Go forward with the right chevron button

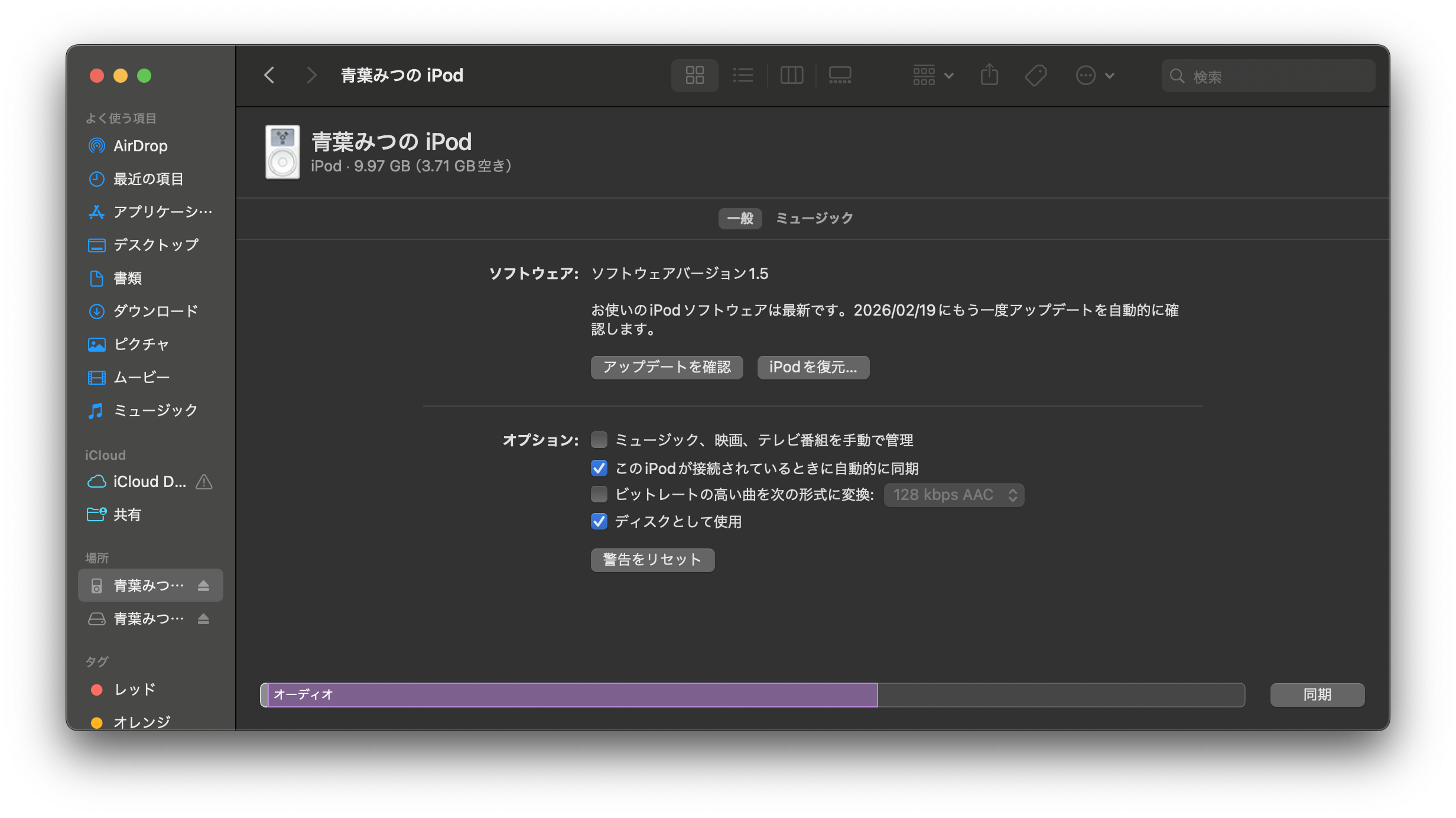tap(311, 76)
